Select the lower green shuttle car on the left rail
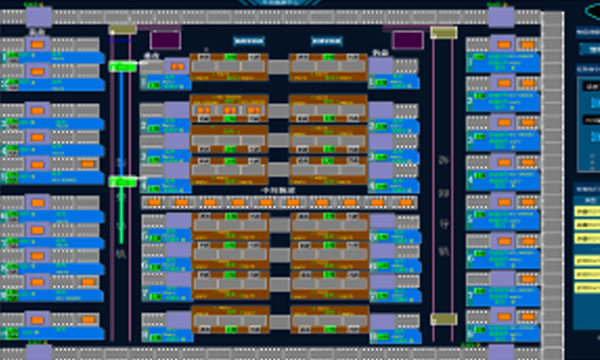The width and height of the screenshot is (600, 360). (x=123, y=182)
